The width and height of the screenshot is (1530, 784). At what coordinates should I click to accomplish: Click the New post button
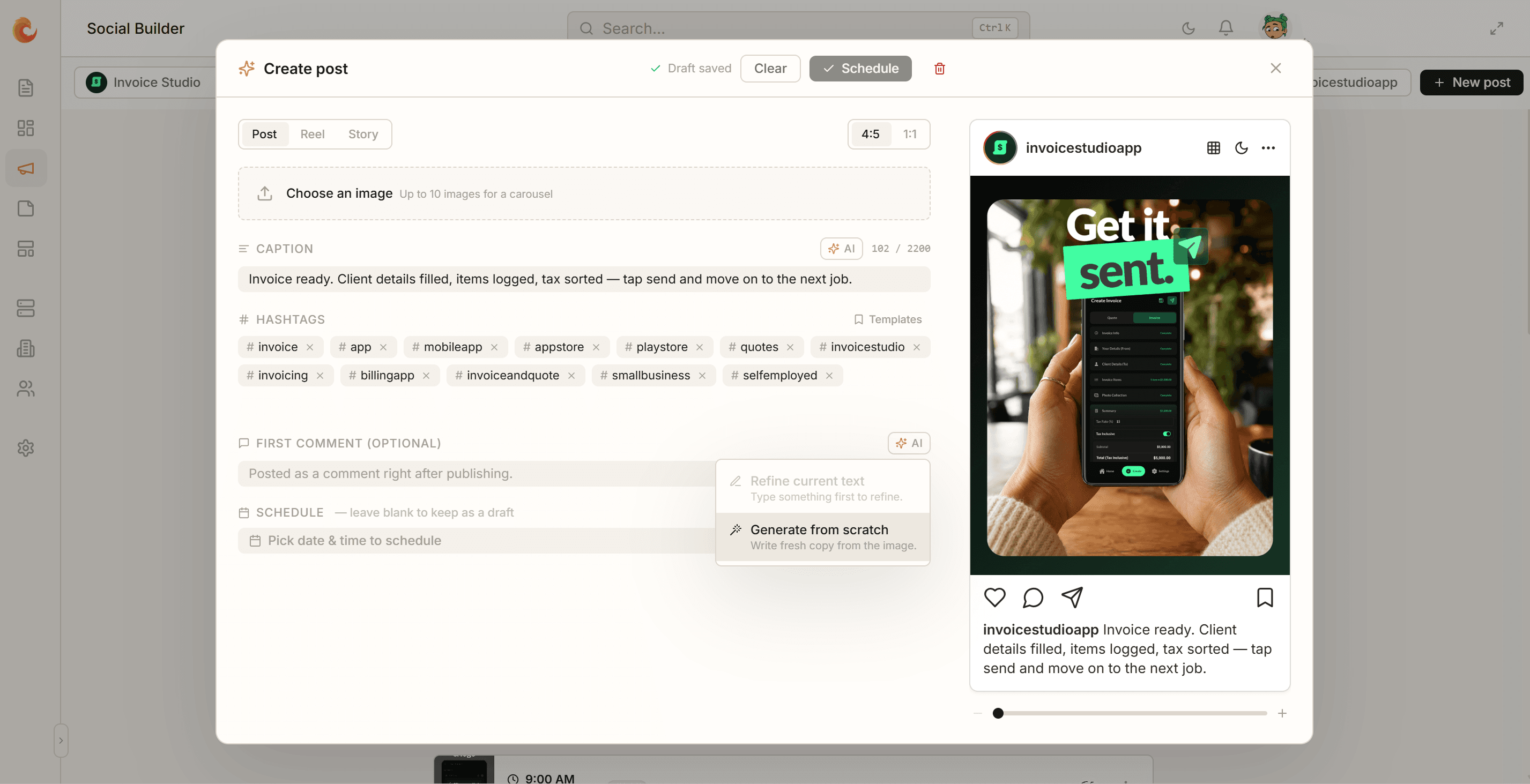[1471, 83]
